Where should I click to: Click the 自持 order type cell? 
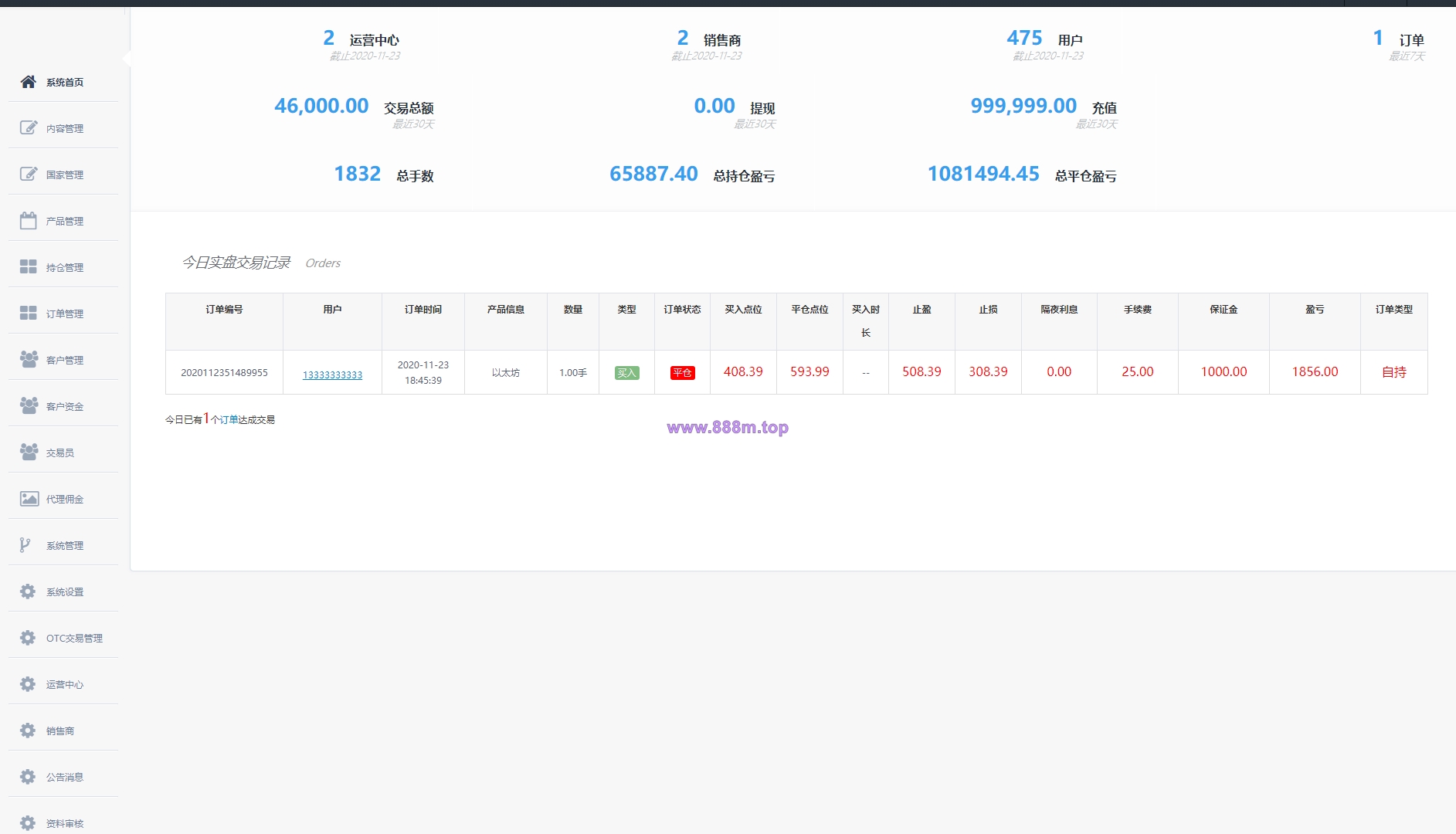1393,372
